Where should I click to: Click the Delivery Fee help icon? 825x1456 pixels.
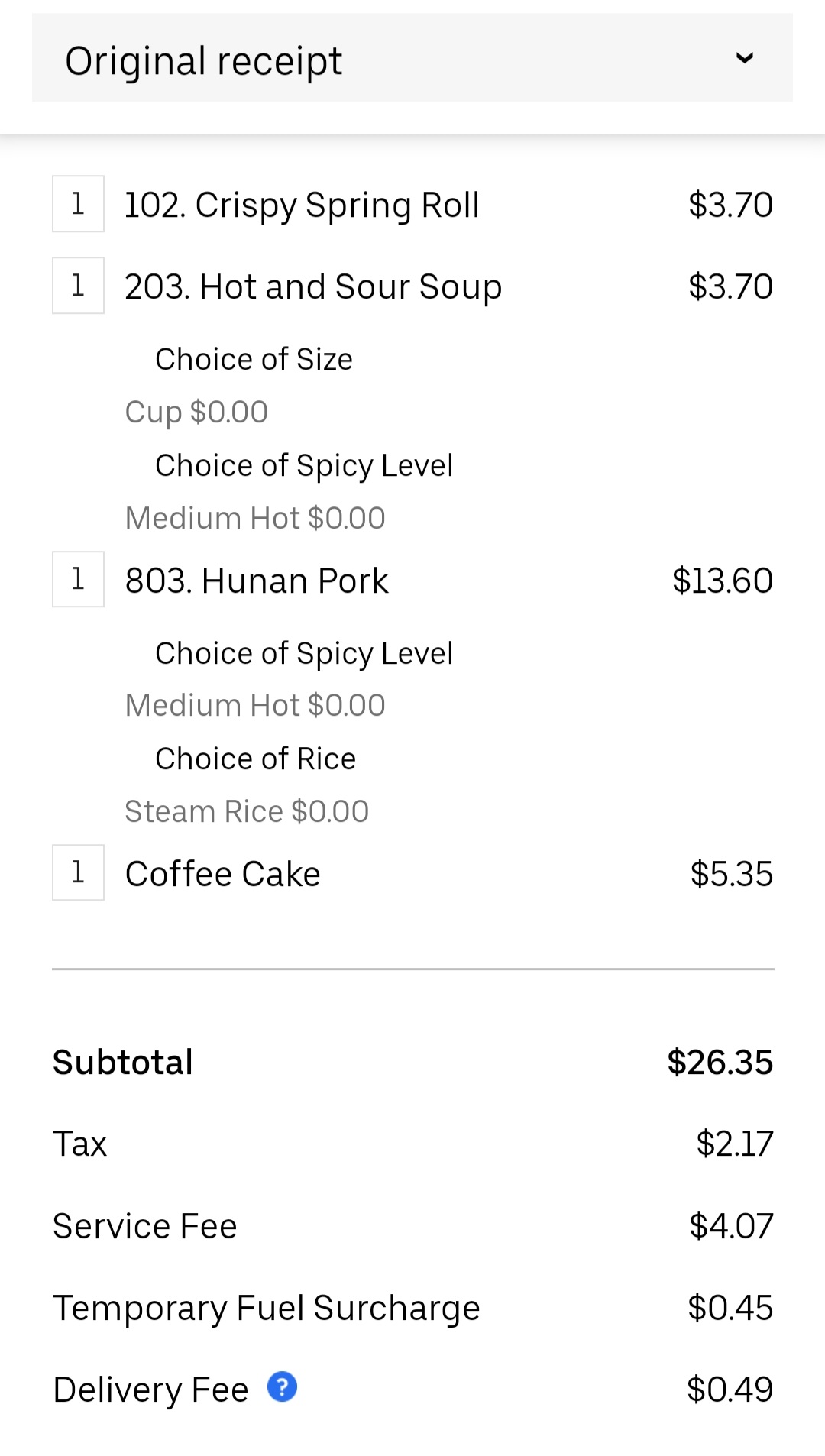[282, 1387]
